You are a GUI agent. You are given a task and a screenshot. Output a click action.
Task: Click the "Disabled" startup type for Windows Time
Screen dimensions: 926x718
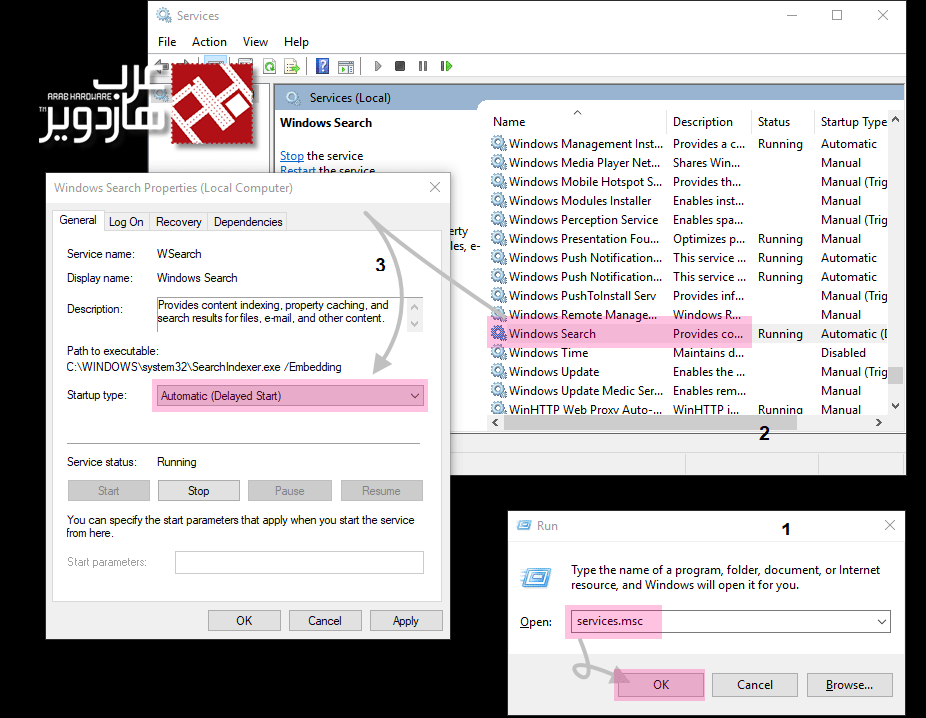[x=843, y=353]
